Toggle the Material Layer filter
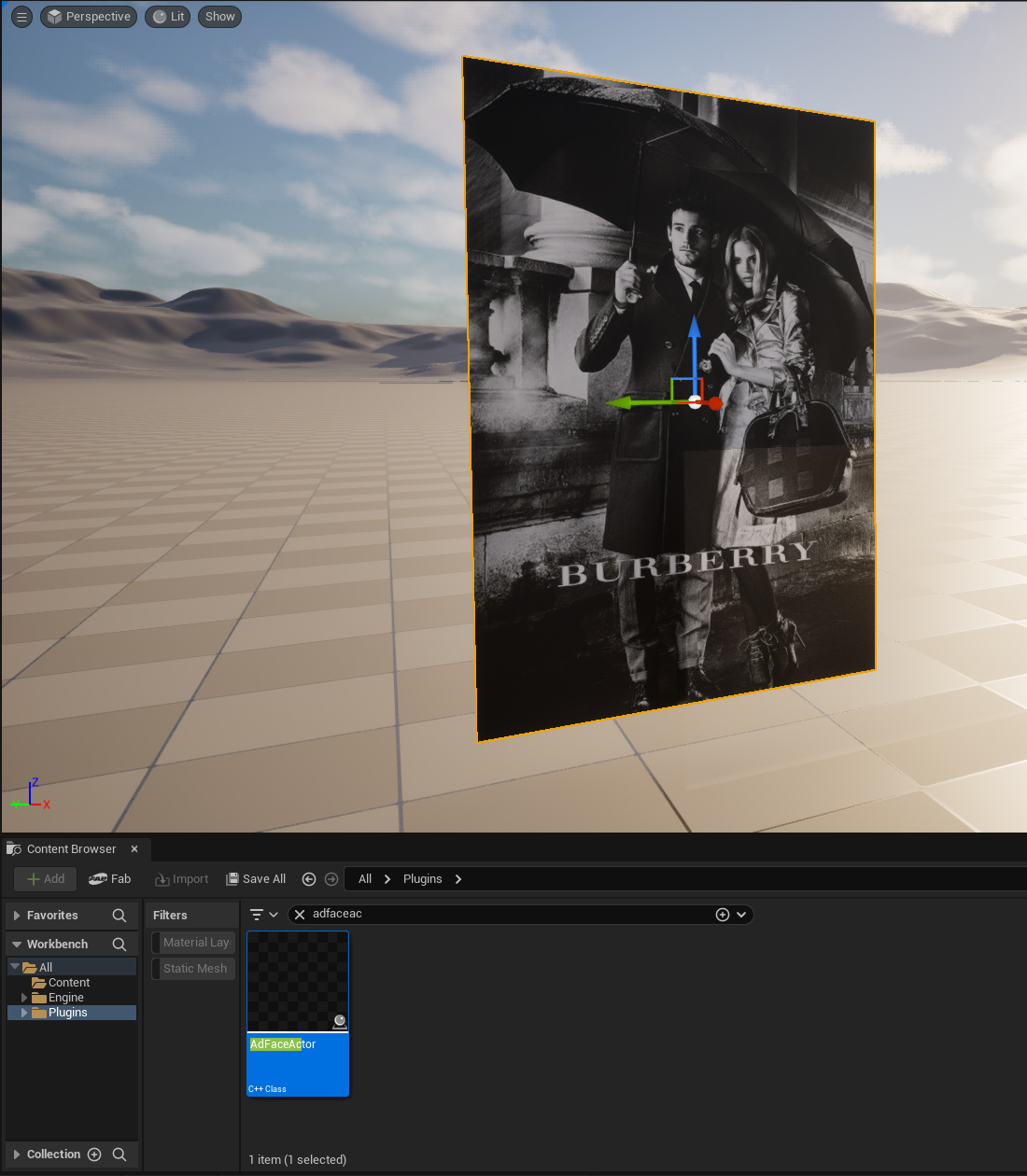 pos(195,943)
